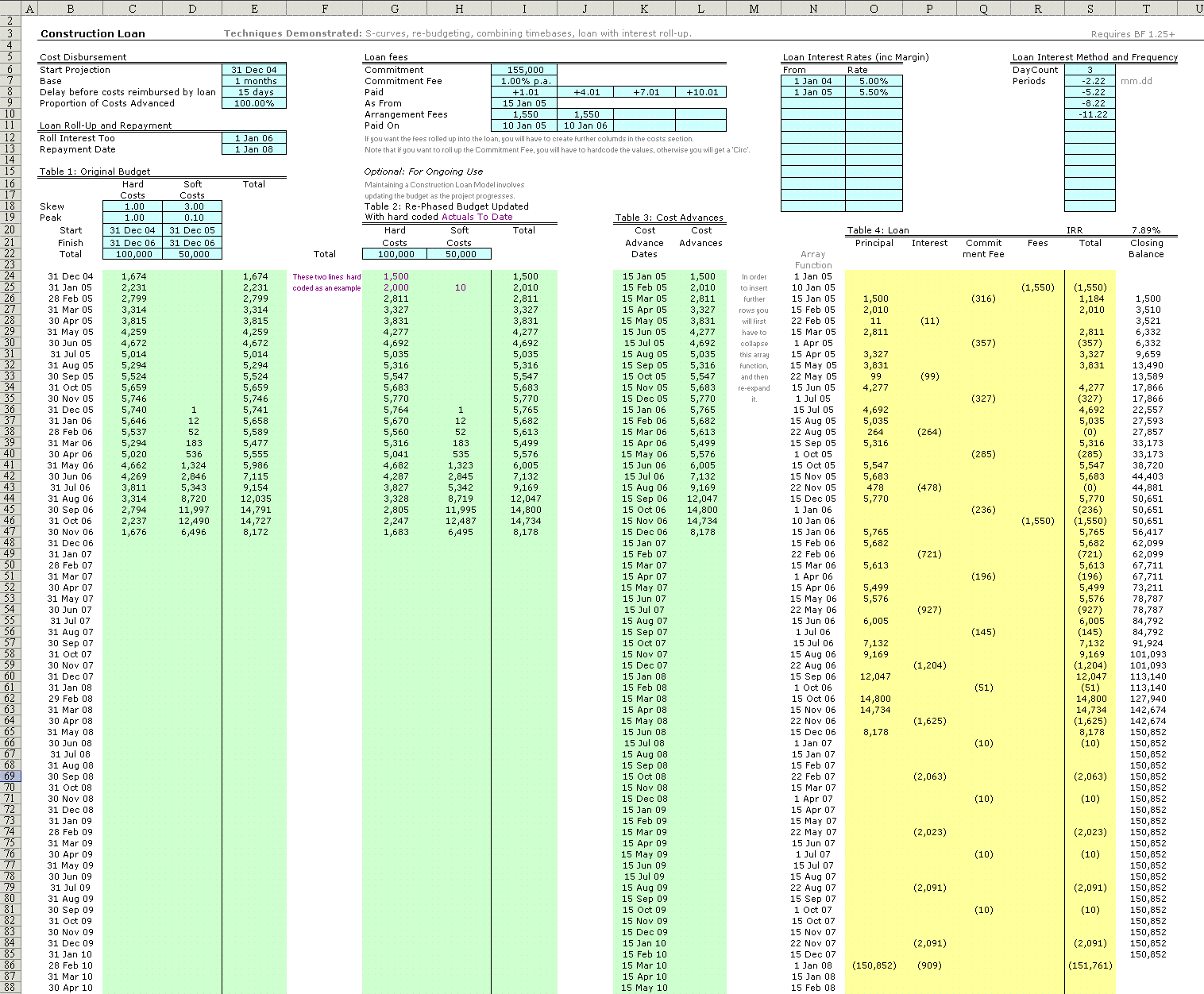Click the Commitment Fee '1.00% p.a.' cell
Screen dimensions: 1204x994
[524, 81]
